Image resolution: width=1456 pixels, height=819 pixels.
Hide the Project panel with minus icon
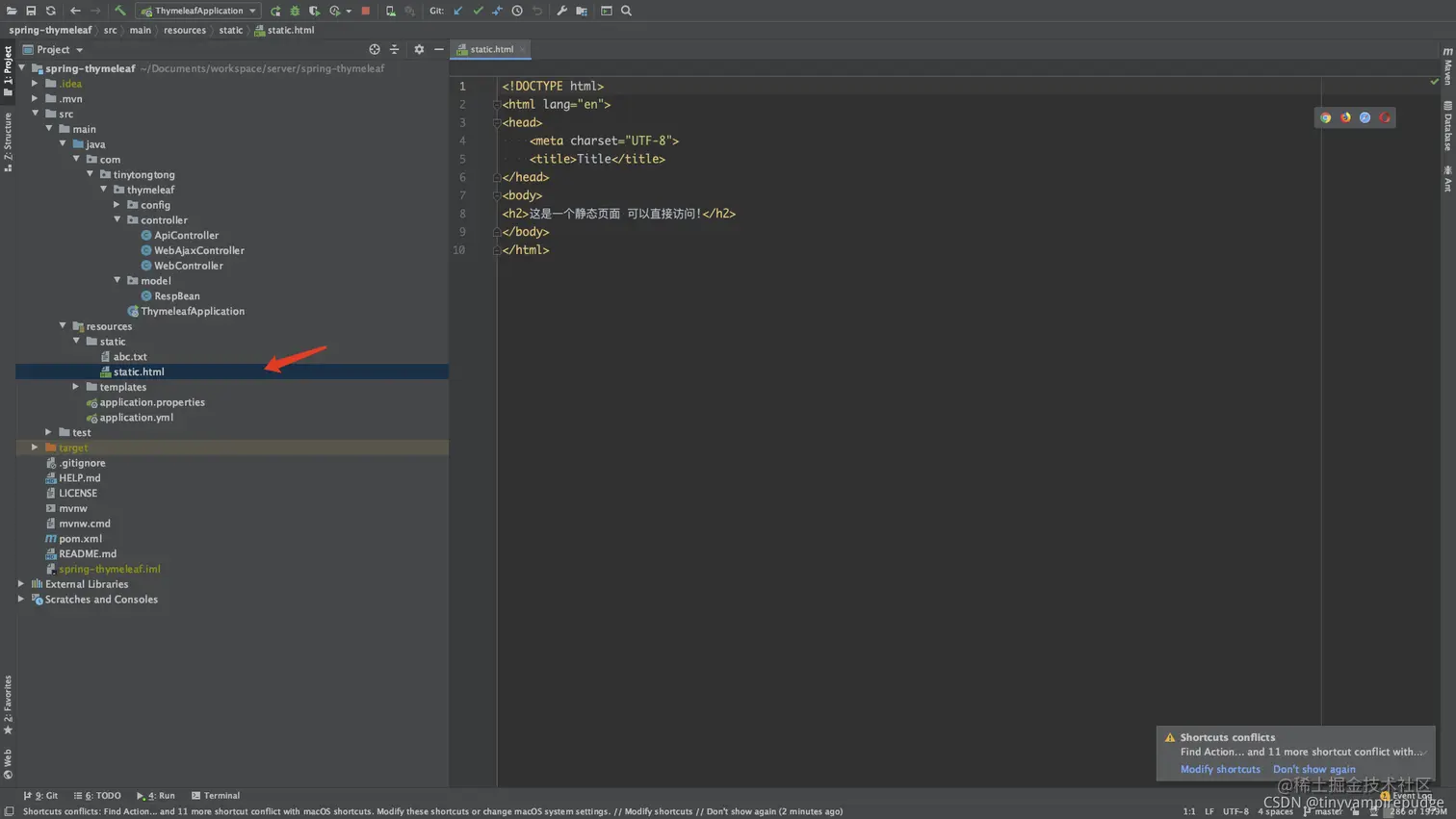pyautogui.click(x=438, y=49)
